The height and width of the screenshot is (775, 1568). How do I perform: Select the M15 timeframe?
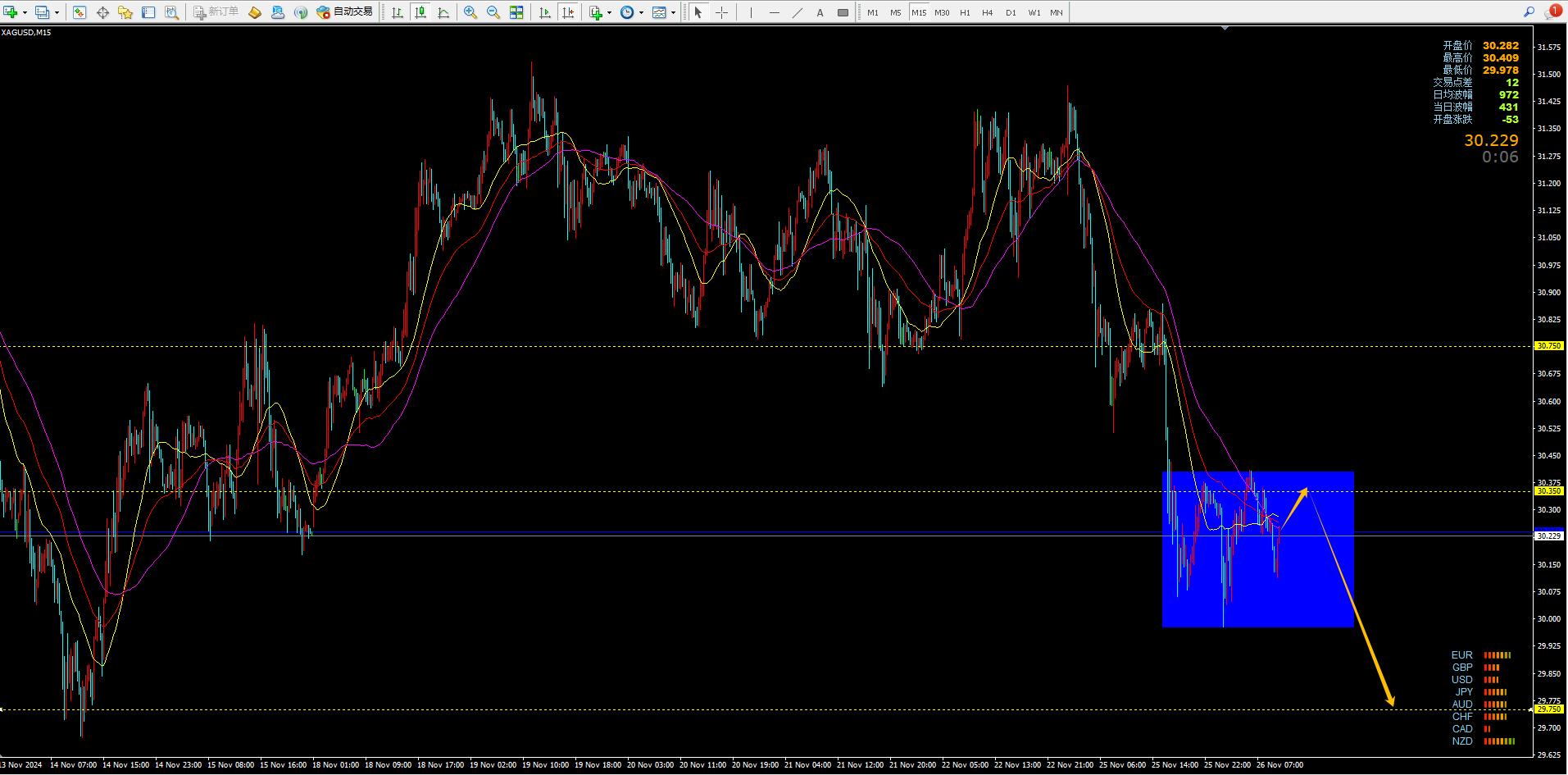pyautogui.click(x=919, y=12)
